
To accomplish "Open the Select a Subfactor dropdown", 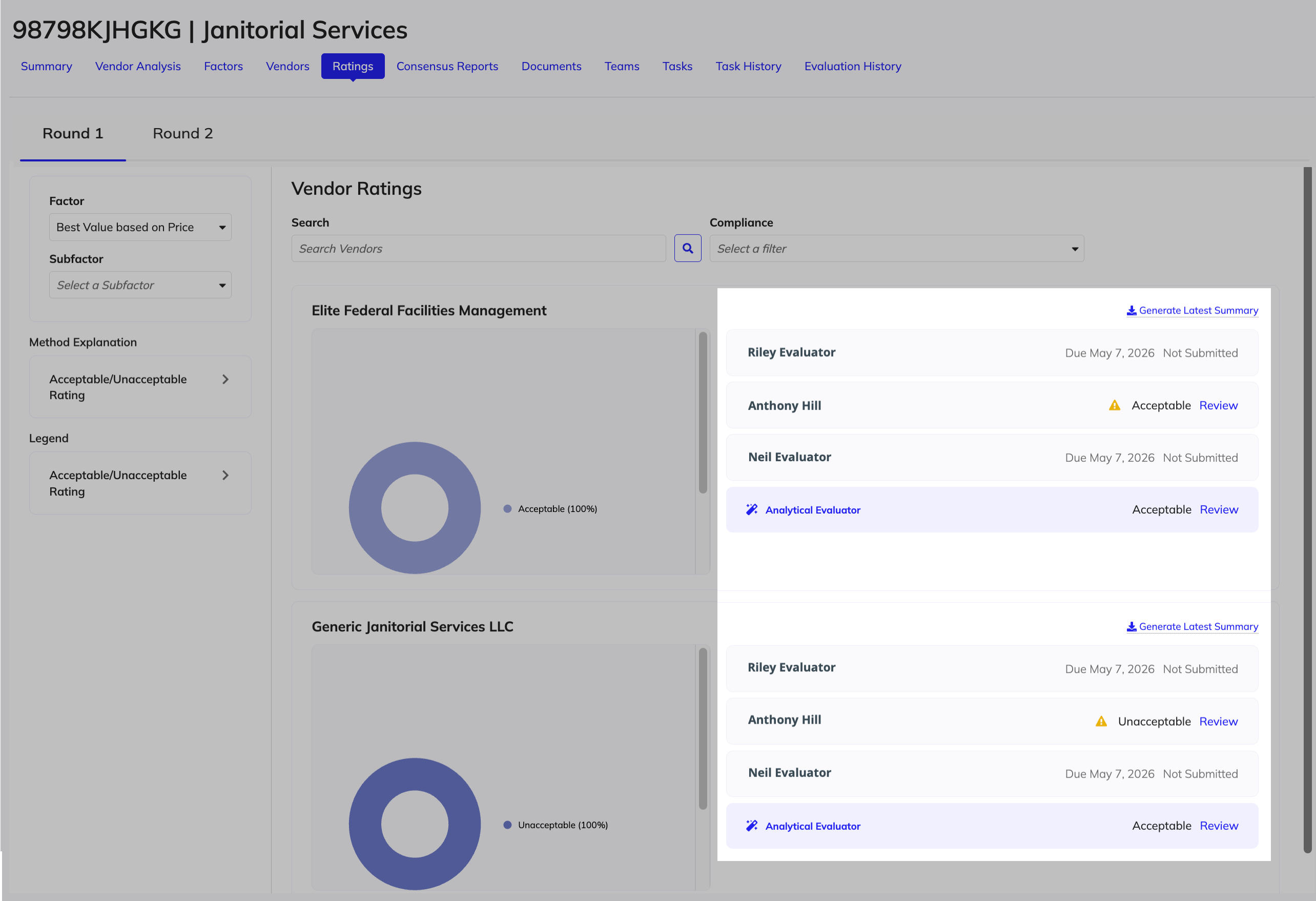I will tap(140, 285).
